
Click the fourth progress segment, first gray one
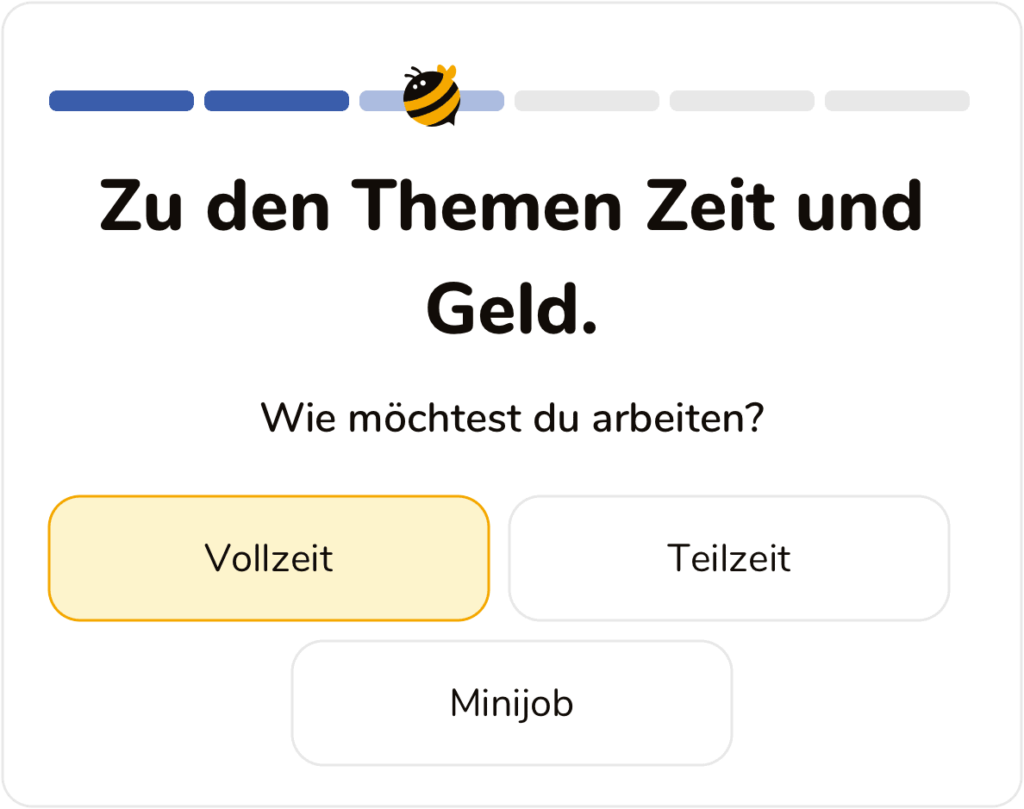(586, 101)
